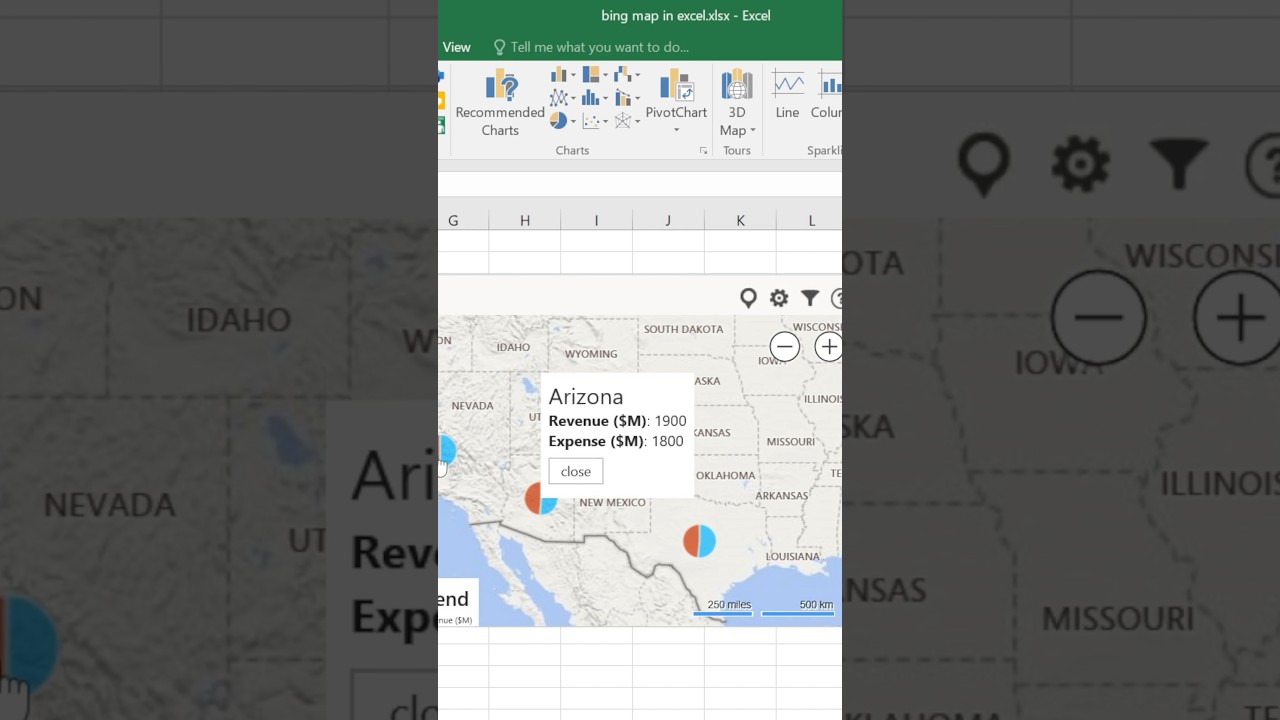Screen dimensions: 1280x720
Task: Click the Tours group label
Action: coord(737,151)
